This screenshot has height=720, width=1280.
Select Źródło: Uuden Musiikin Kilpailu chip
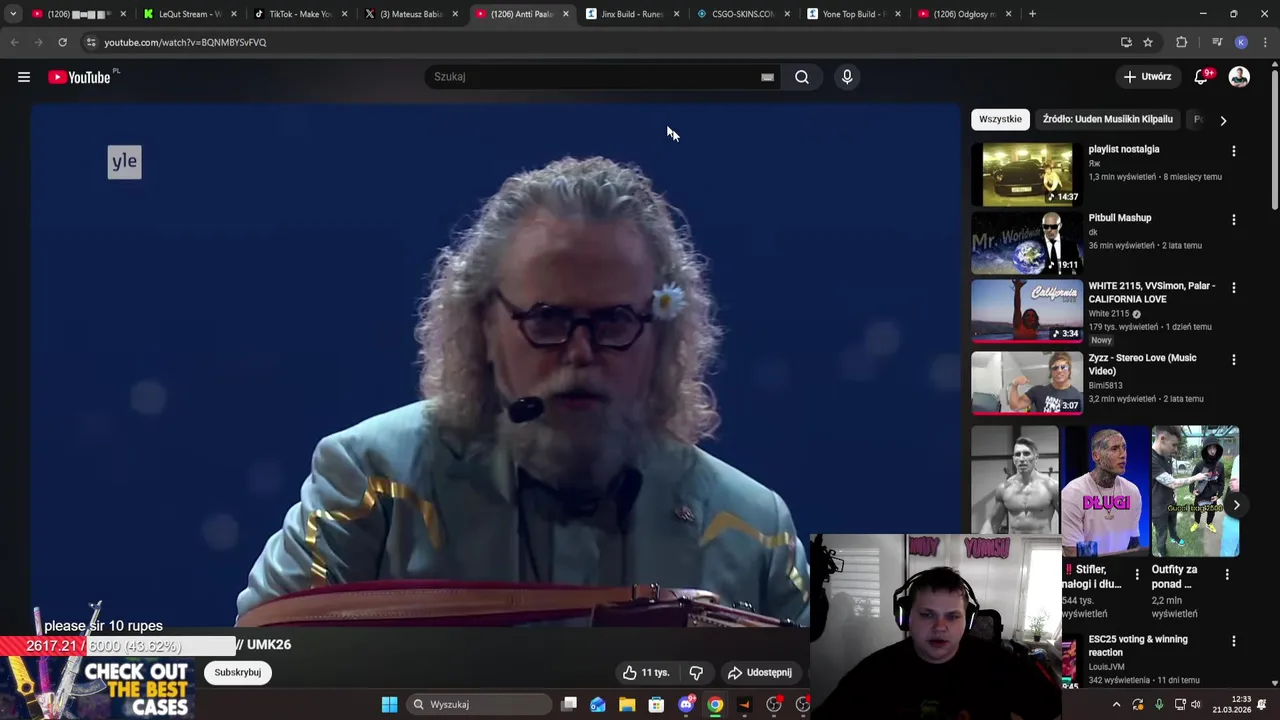[1108, 119]
